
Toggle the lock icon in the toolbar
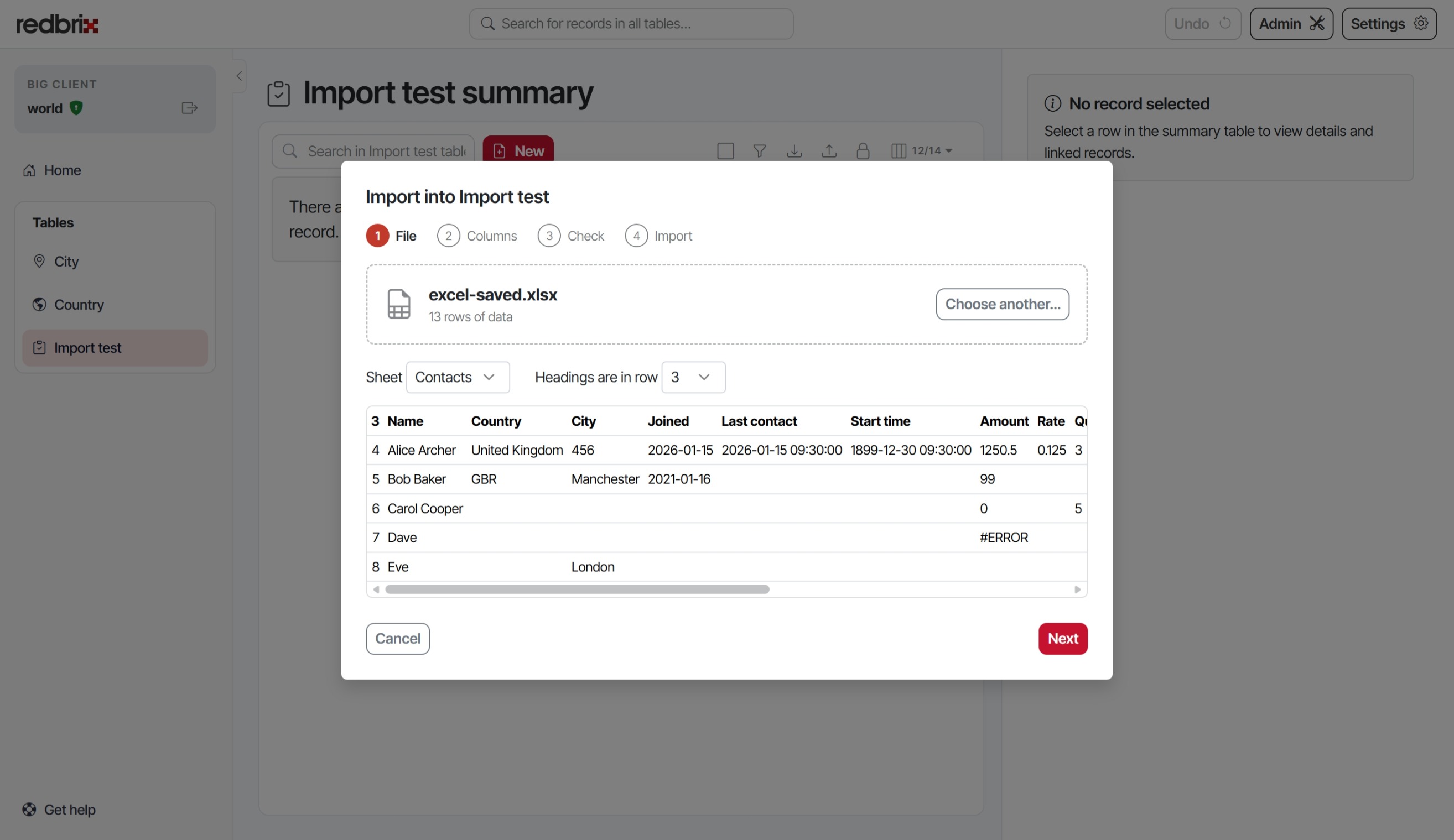[x=863, y=151]
